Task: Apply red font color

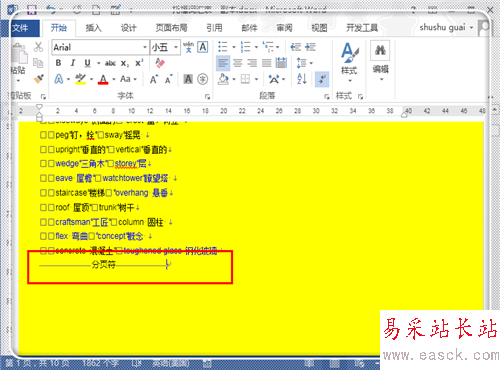Action: (103, 79)
